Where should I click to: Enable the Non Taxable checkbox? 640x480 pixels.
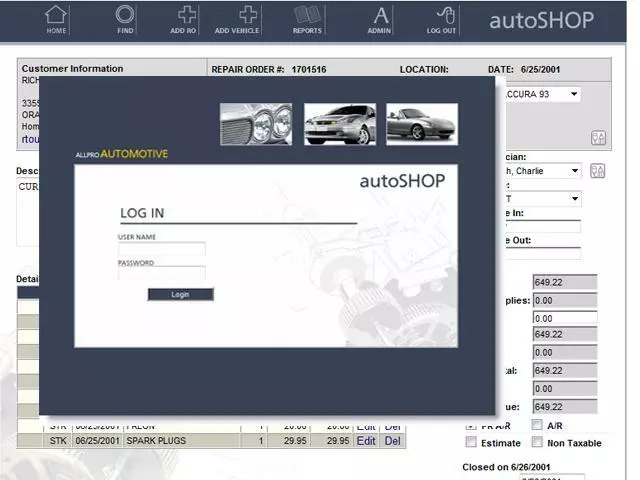(537, 442)
